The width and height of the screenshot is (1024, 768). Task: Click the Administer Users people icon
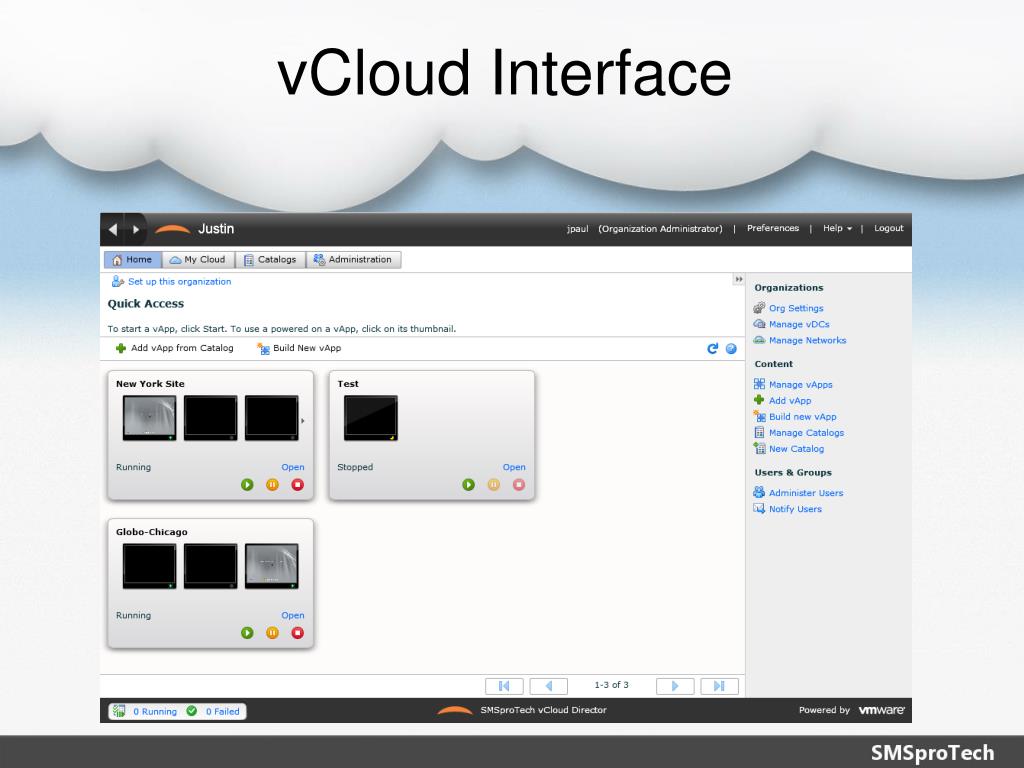click(759, 492)
